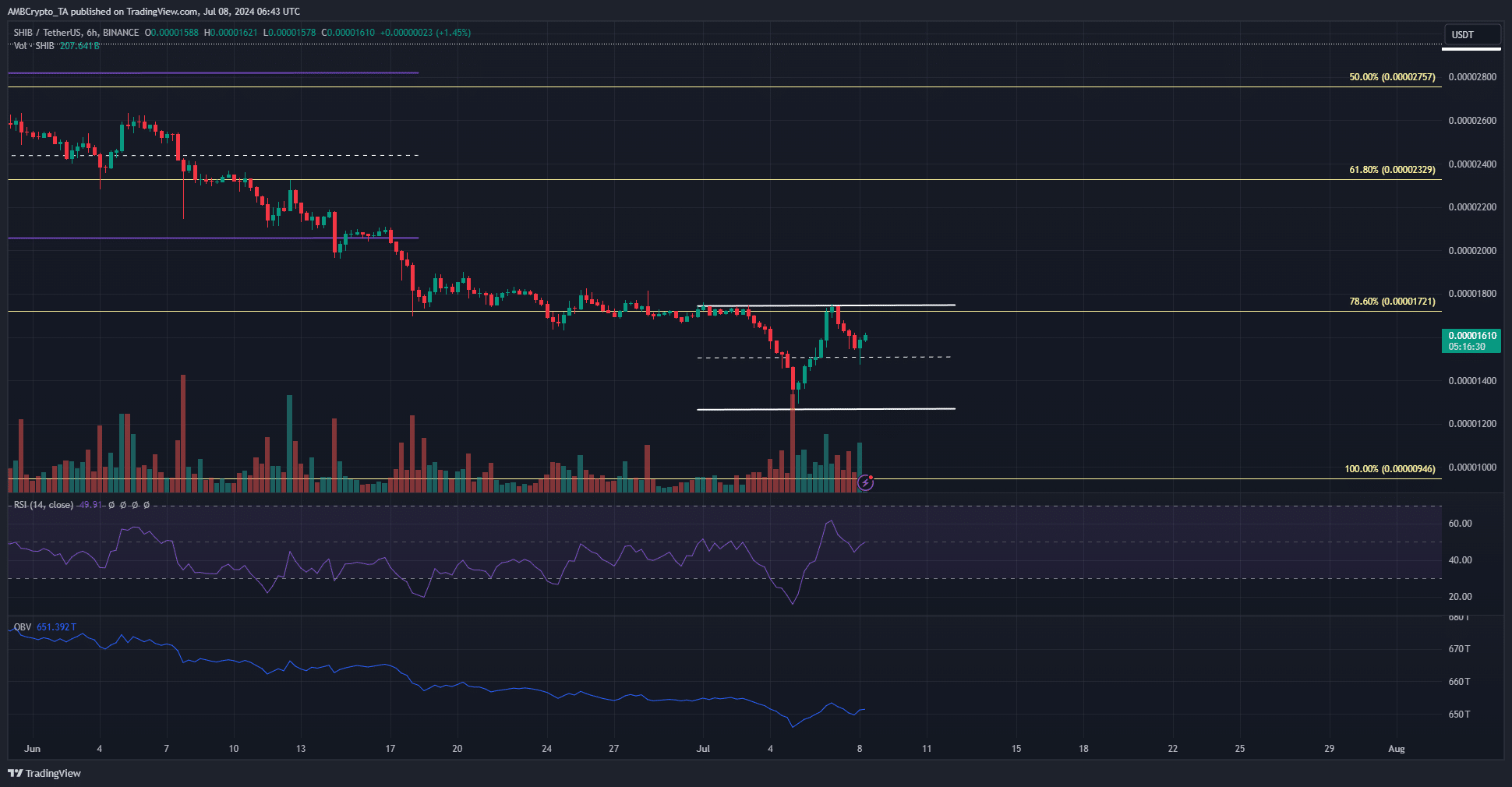
Task: Click the OBV scale label 650T
Action: click(x=1459, y=715)
